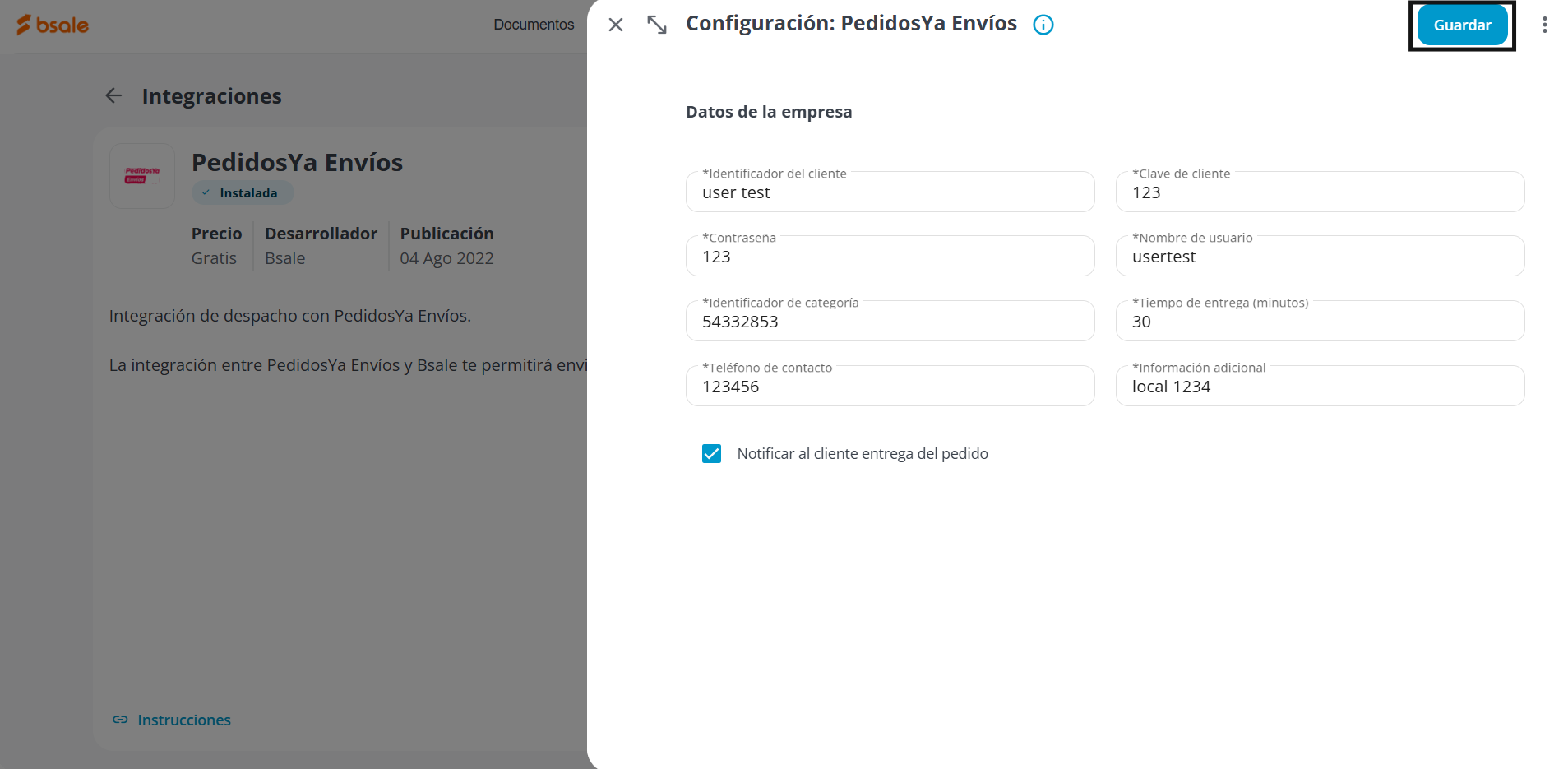Viewport: 1568px width, 769px height.
Task: Focus the Nombre de usuario field
Action: tap(1320, 256)
